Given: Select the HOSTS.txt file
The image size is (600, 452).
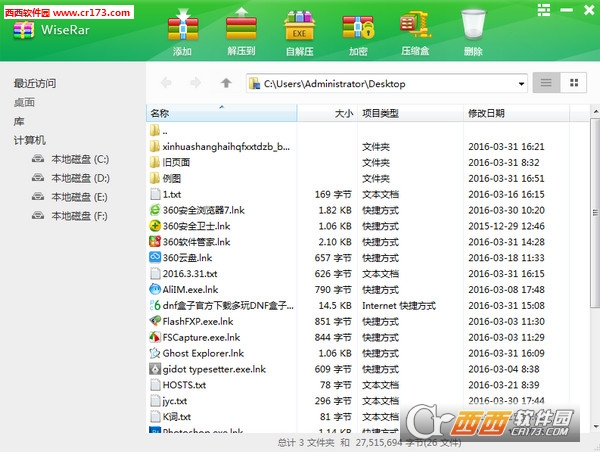Looking at the screenshot, I should (x=184, y=385).
